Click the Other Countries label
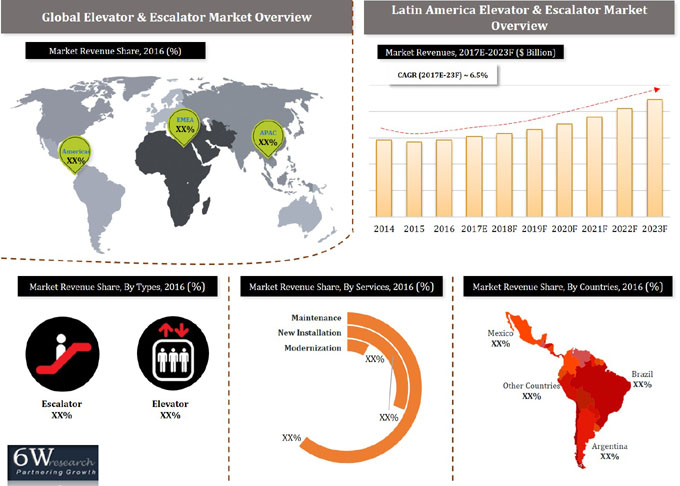The width and height of the screenshot is (680, 486). (x=531, y=385)
